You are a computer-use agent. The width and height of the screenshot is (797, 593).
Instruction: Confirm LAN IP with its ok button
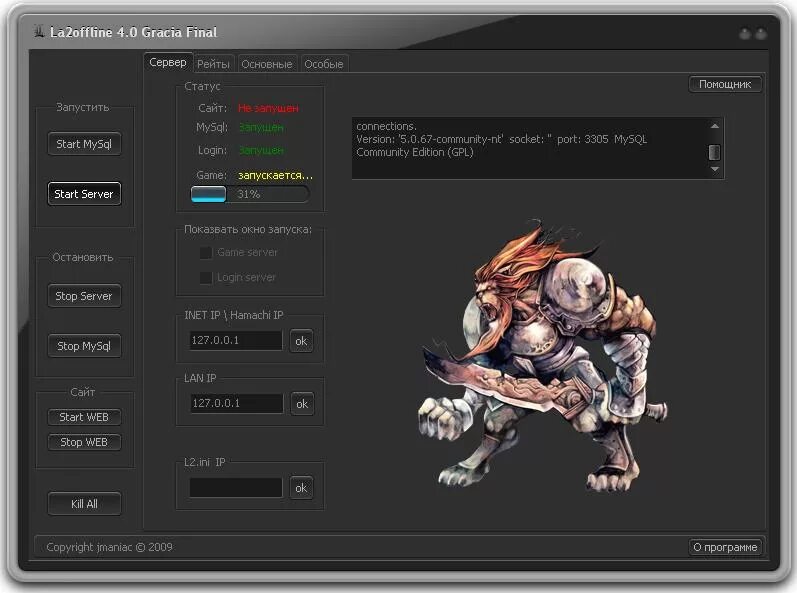[302, 404]
